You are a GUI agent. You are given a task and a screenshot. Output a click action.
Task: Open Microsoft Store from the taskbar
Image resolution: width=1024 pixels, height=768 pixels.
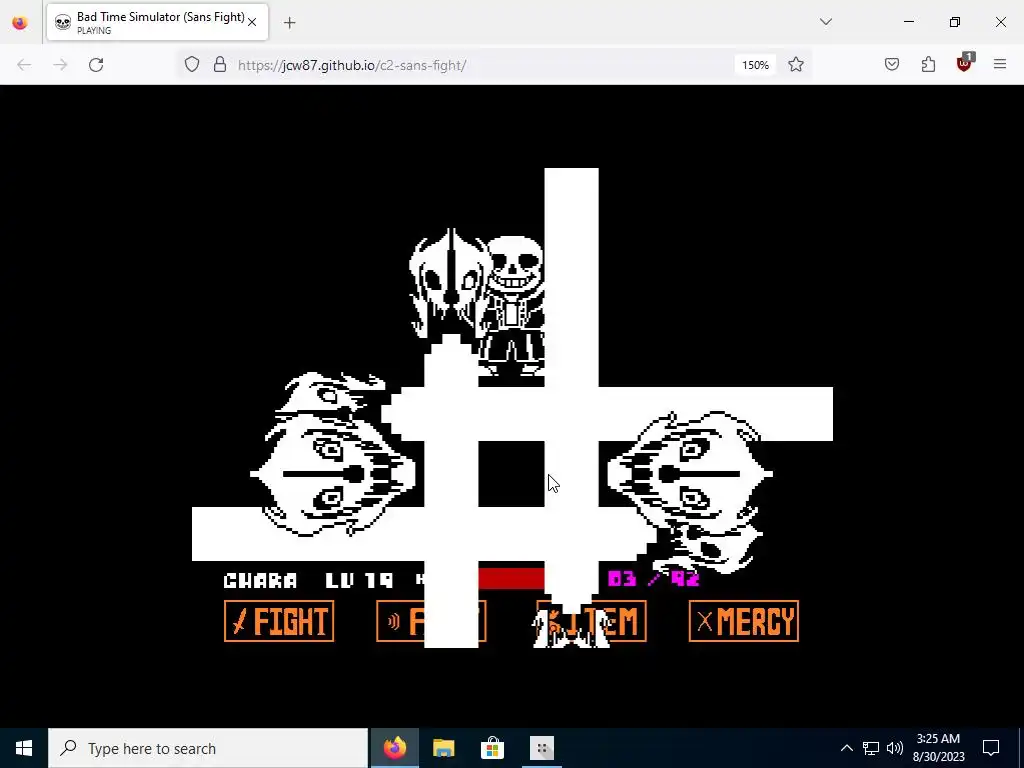492,748
